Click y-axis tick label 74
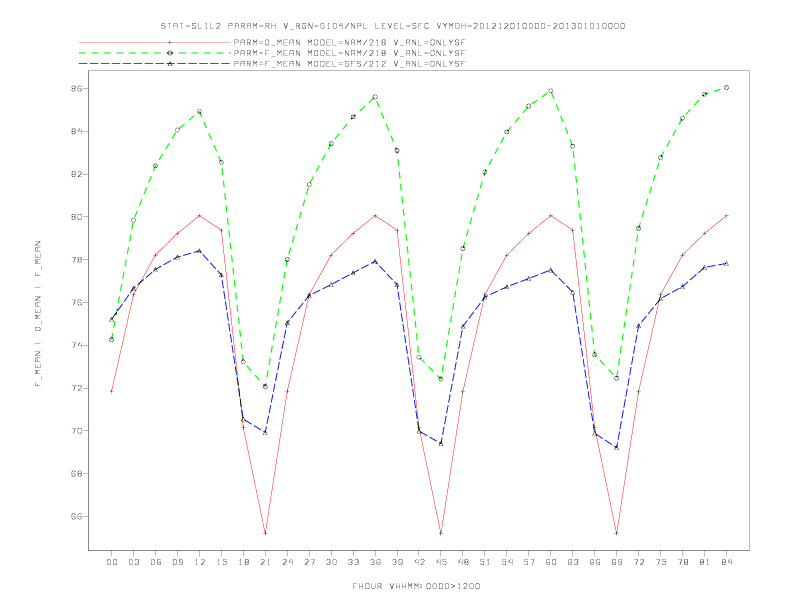This screenshot has height=612, width=792. point(76,345)
